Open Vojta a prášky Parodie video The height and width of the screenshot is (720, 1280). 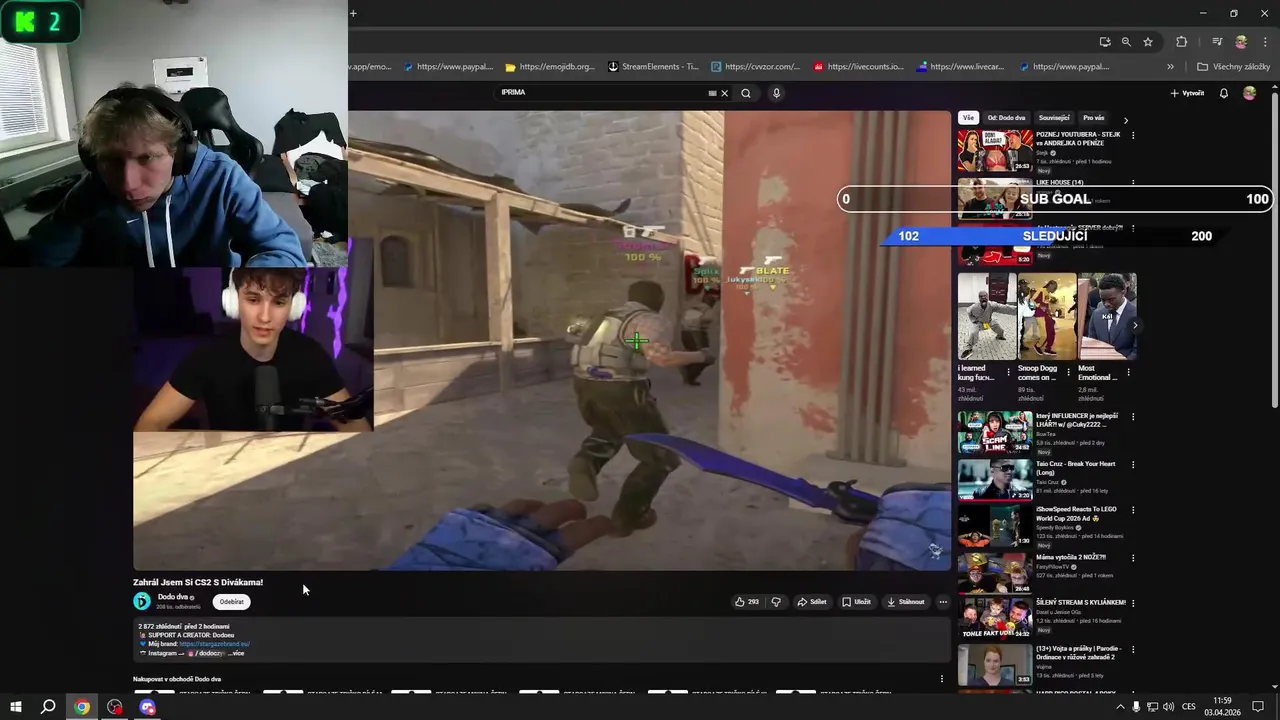tap(995, 665)
